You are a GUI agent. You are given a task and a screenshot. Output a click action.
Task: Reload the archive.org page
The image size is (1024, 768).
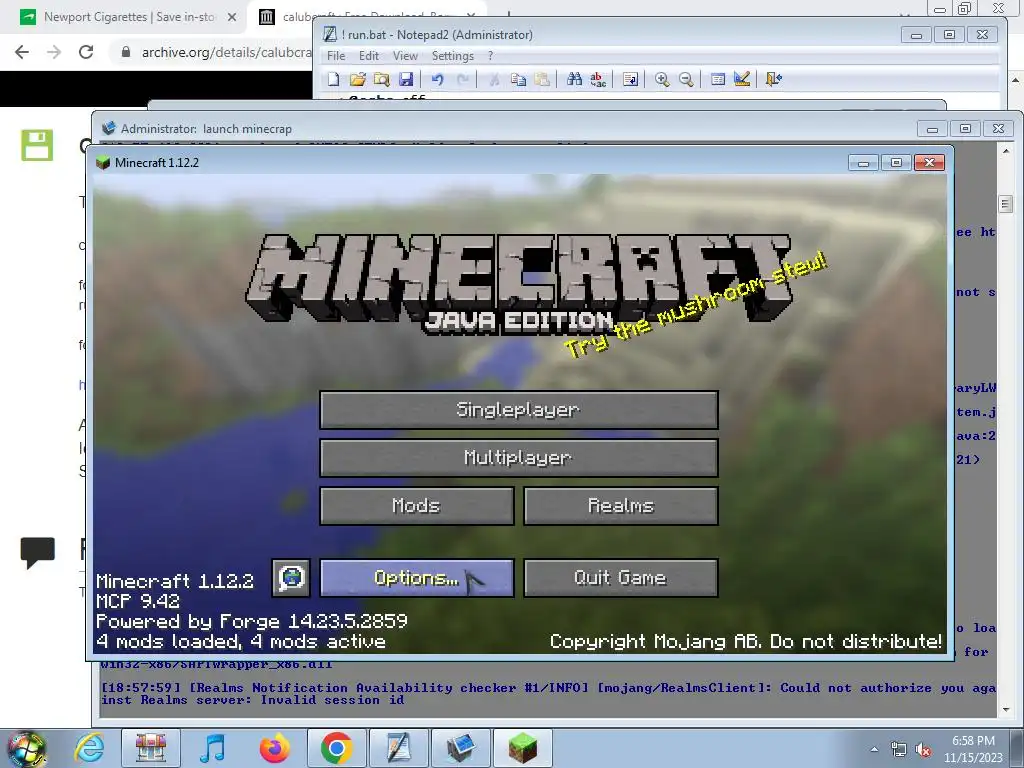(86, 52)
